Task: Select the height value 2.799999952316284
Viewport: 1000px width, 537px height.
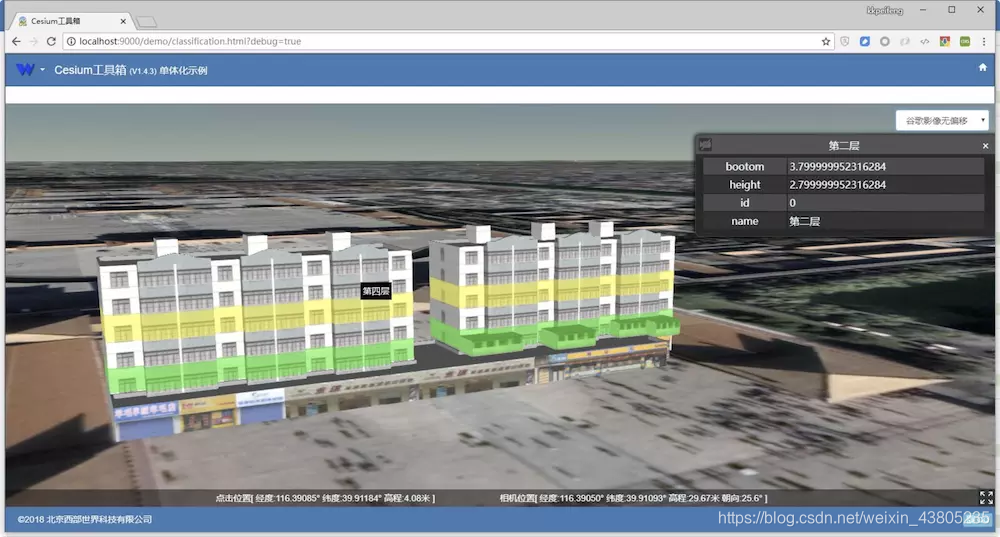Action: pyautogui.click(x=837, y=185)
